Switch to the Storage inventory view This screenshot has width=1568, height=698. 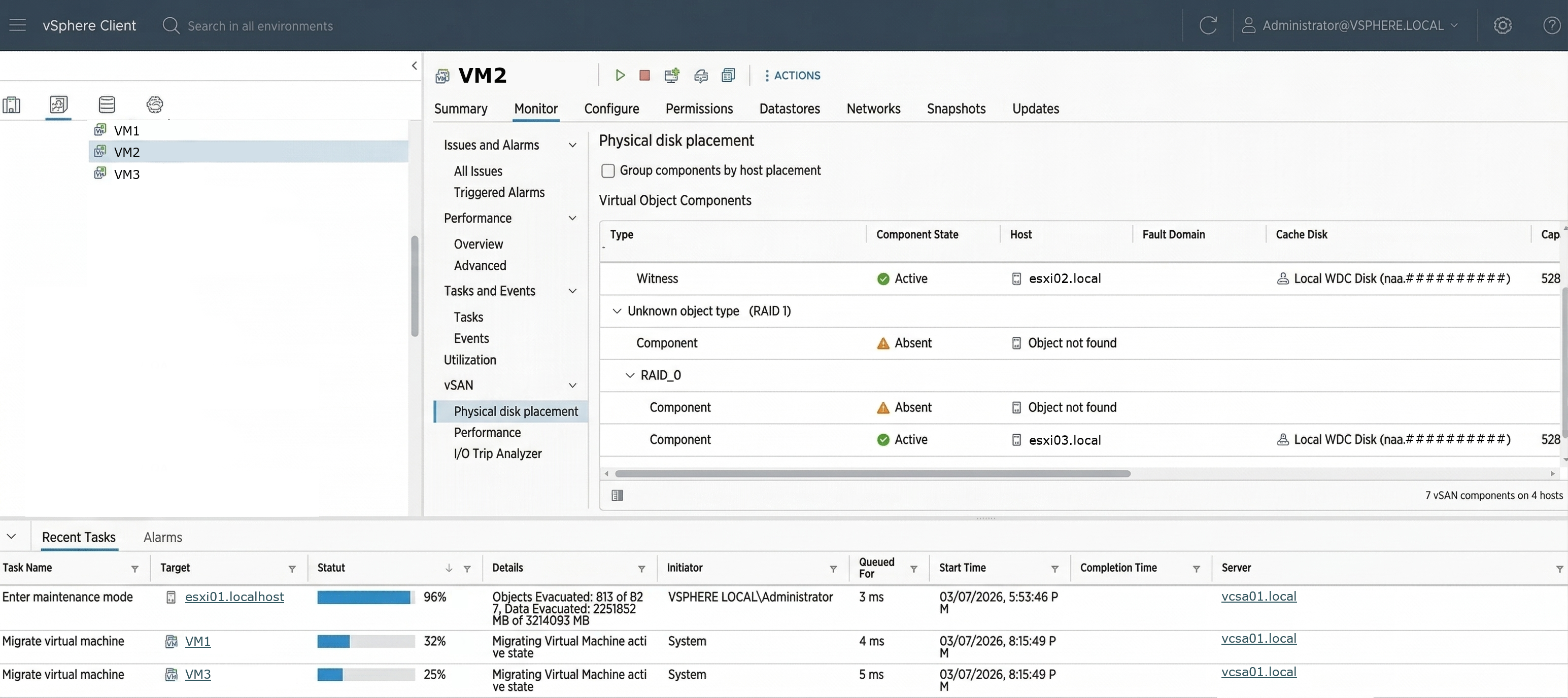(x=107, y=104)
